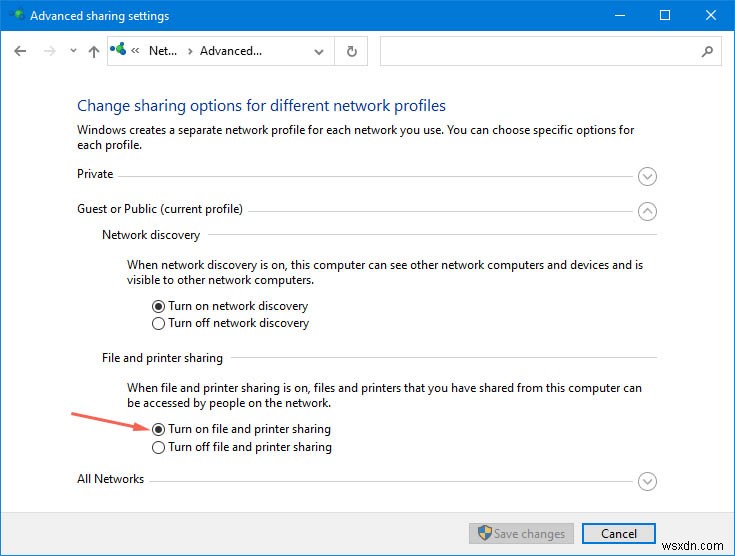Image resolution: width=735 pixels, height=556 pixels.
Task: Click the Private profile label
Action: point(95,174)
